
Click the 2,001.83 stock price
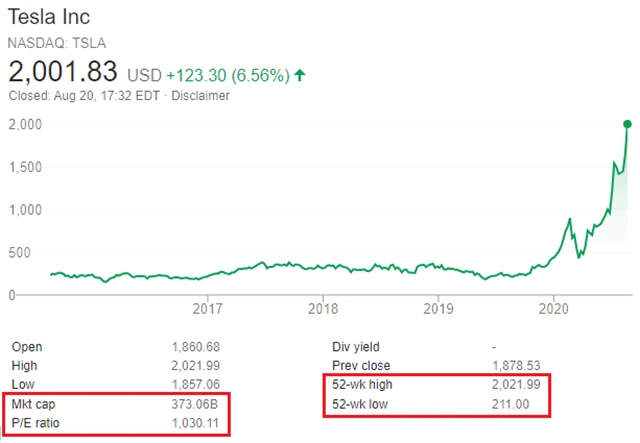pos(64,72)
